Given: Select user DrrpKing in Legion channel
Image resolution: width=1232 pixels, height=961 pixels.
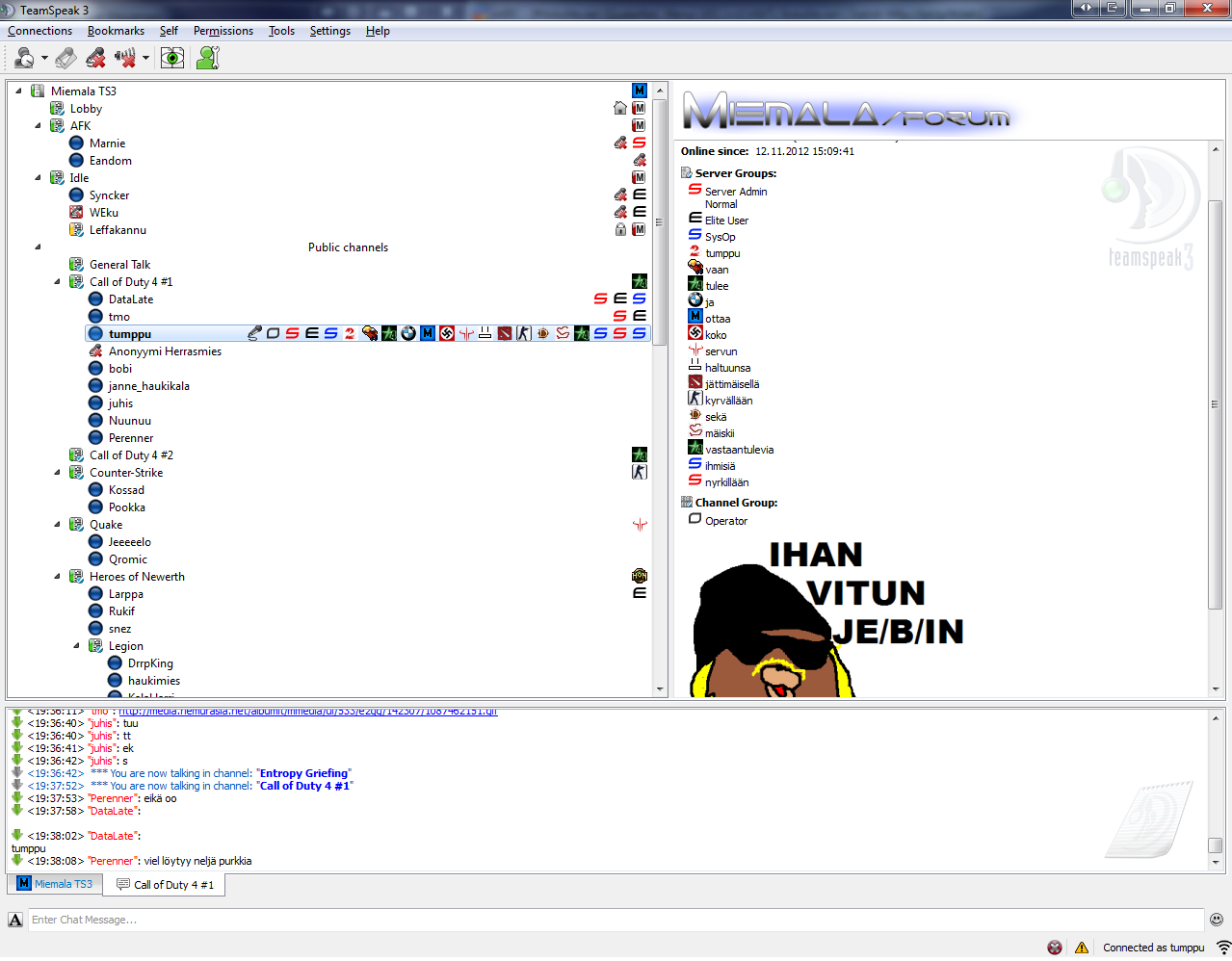Looking at the screenshot, I should (x=150, y=663).
